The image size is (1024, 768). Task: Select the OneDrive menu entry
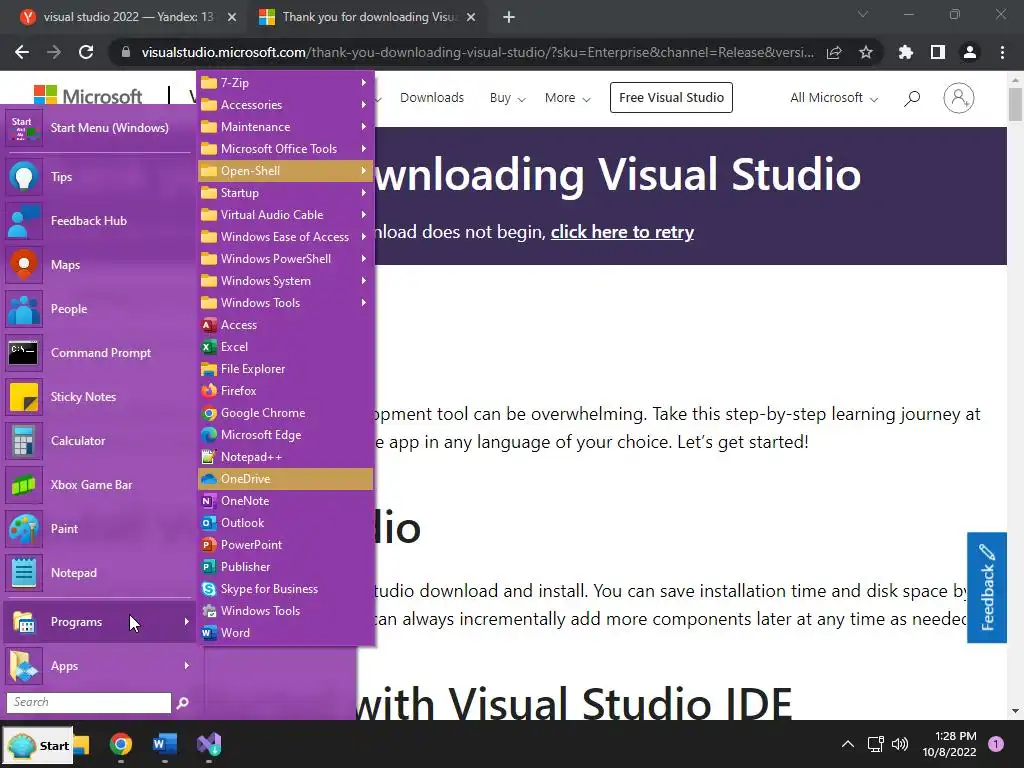[x=285, y=479]
